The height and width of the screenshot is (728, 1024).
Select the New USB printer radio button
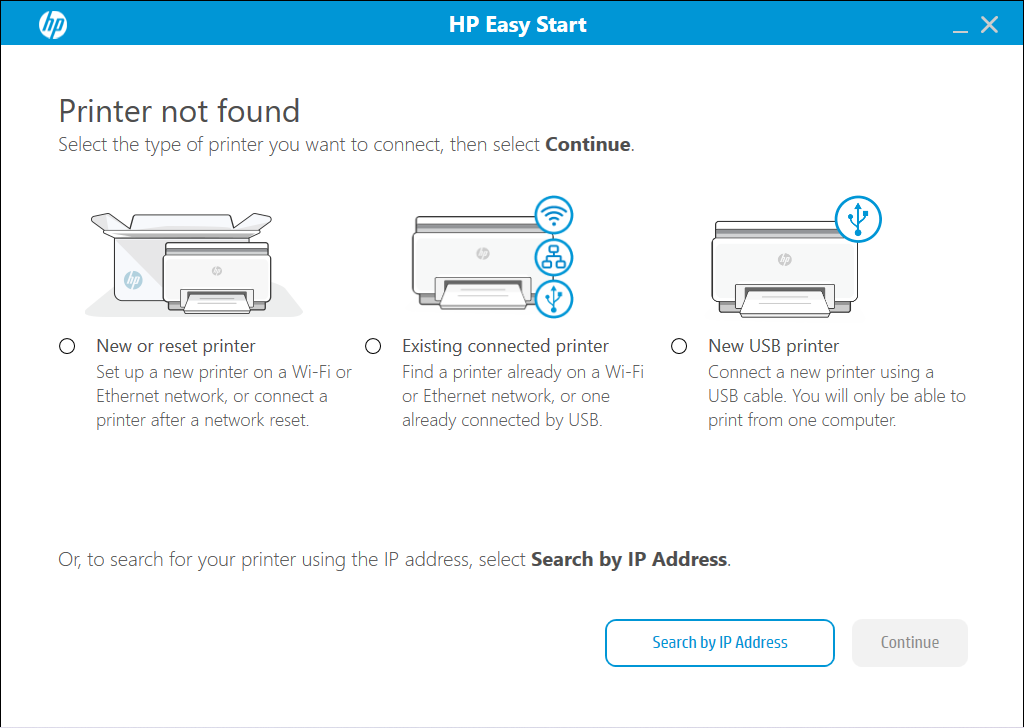point(679,346)
